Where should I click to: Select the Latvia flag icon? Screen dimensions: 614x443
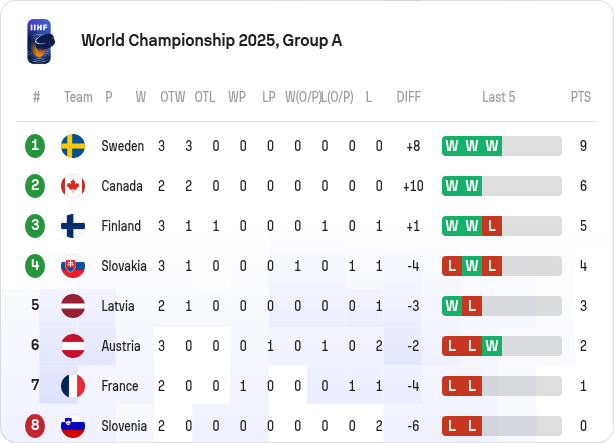[x=73, y=306]
